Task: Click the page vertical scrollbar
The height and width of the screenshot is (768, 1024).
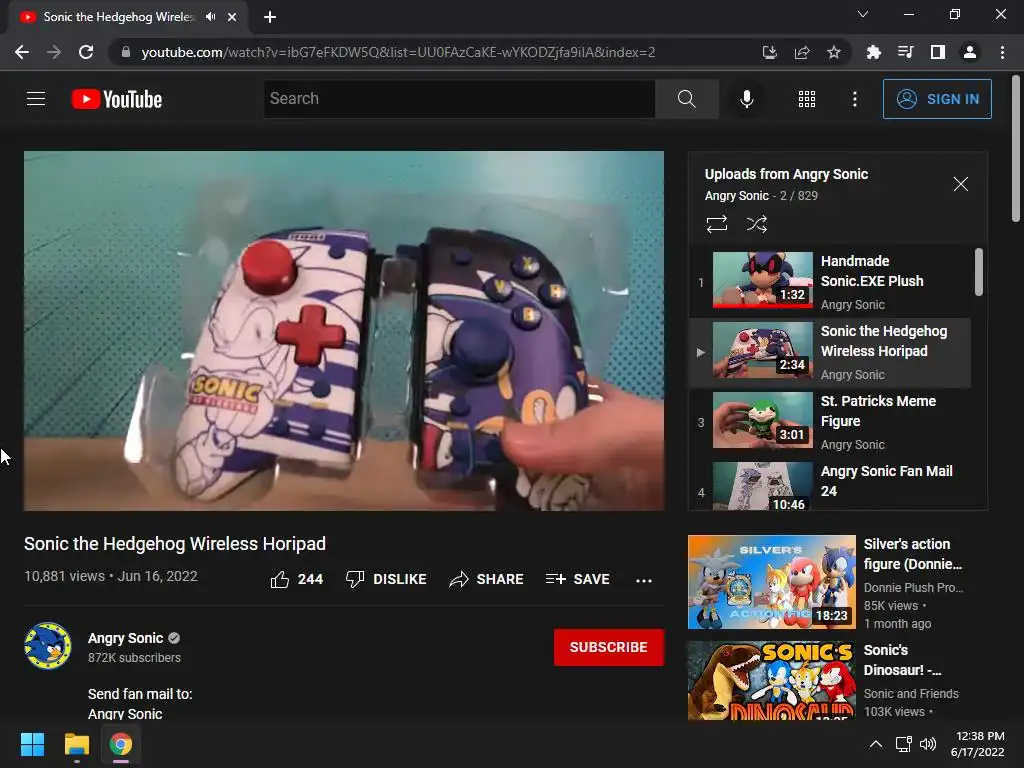Action: 1016,149
